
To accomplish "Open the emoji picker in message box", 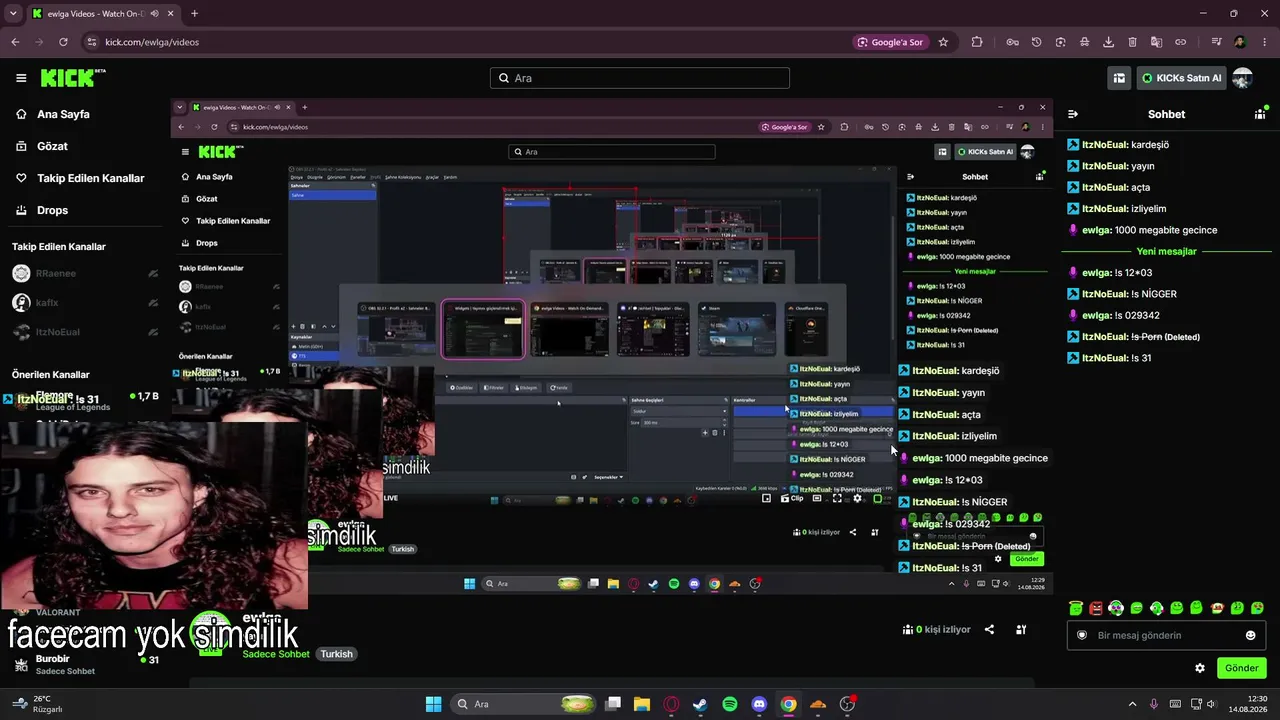I will pyautogui.click(x=1250, y=635).
